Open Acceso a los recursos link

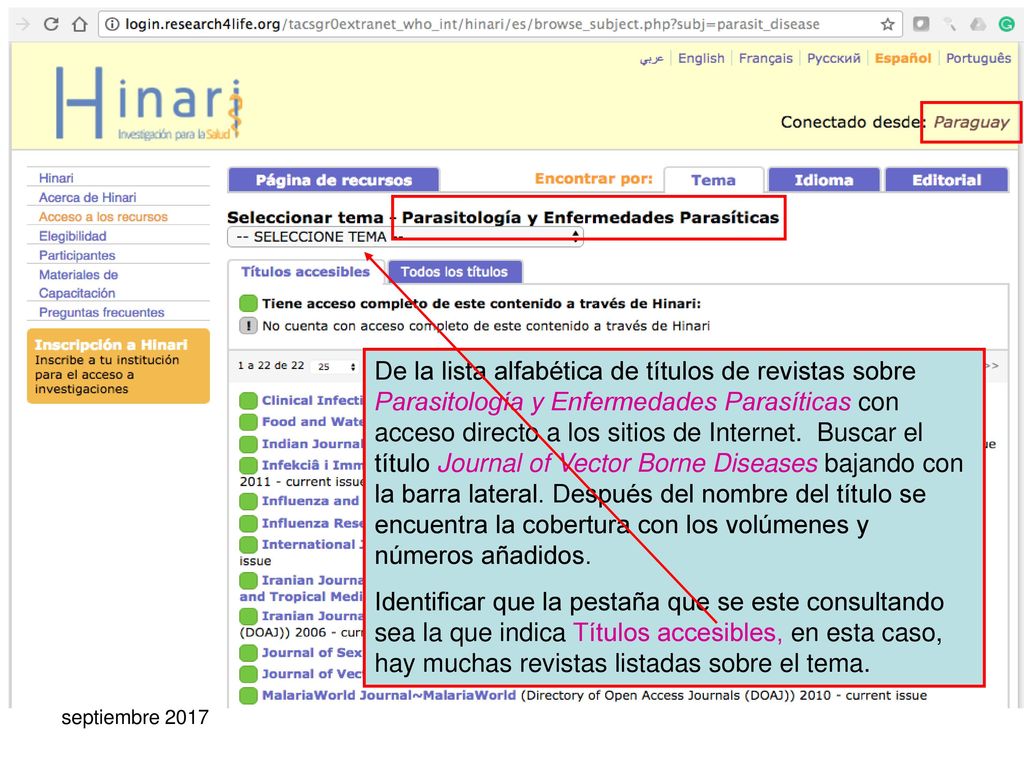click(103, 217)
